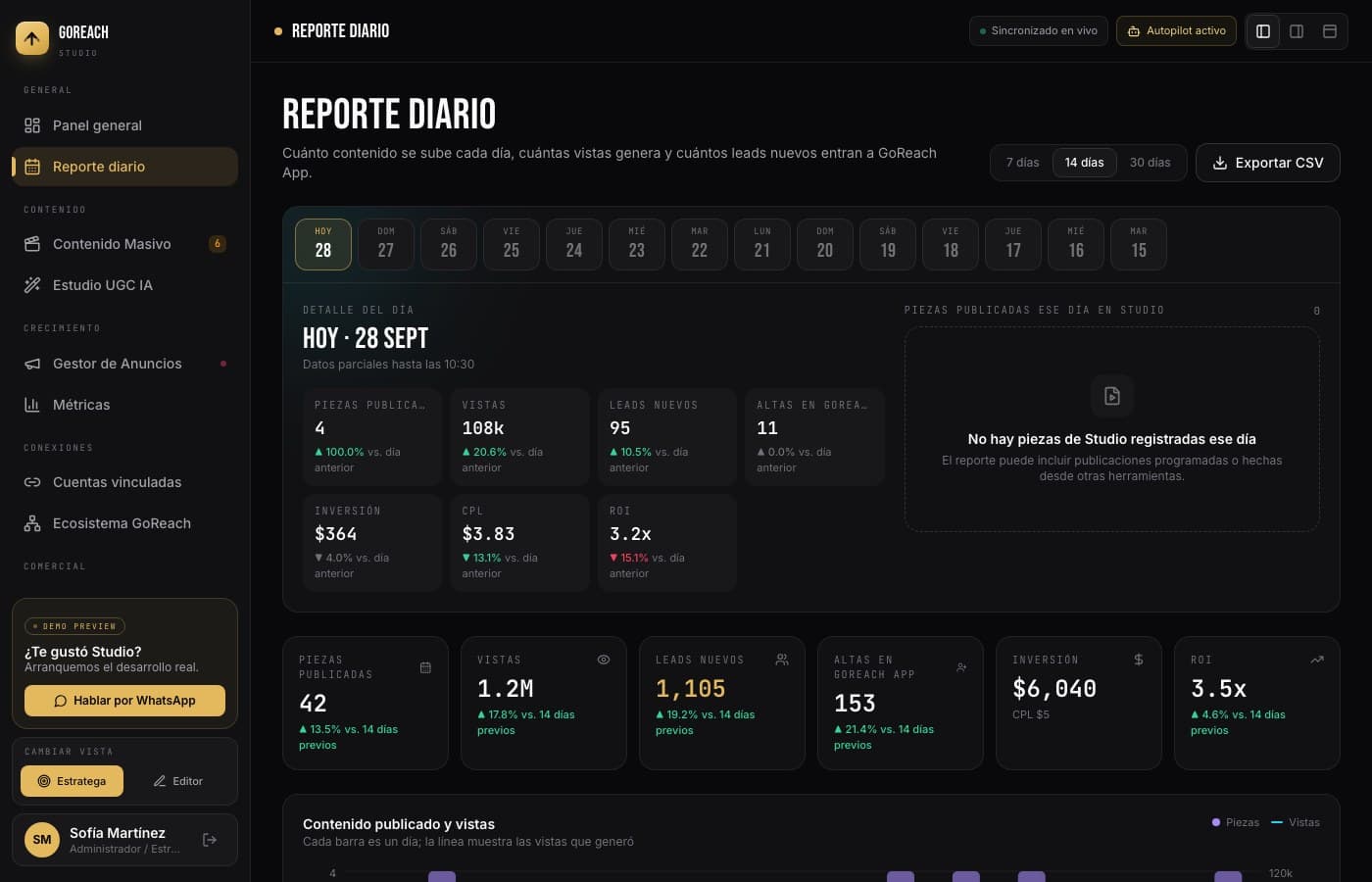
Task: Click the eye icon on Vistas card
Action: [604, 660]
